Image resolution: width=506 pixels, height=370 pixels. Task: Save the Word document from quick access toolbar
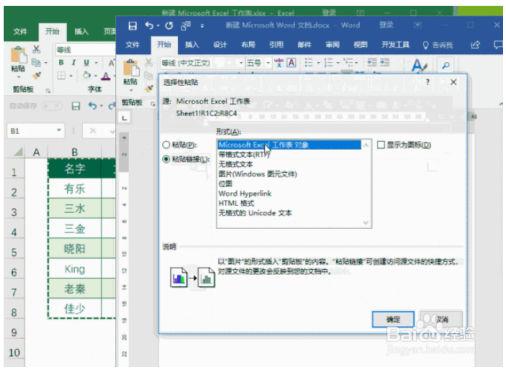[133, 26]
